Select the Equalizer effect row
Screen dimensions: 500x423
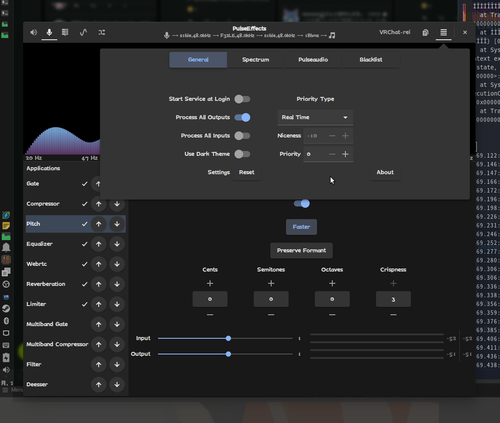pyautogui.click(x=76, y=244)
